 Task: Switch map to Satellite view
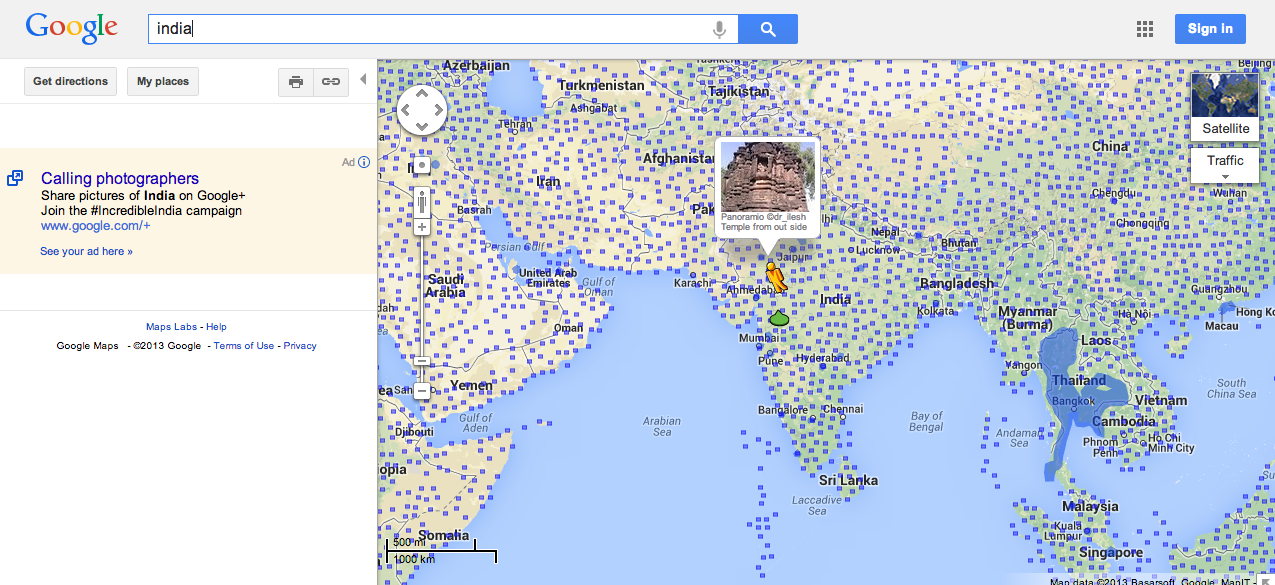(x=1225, y=106)
